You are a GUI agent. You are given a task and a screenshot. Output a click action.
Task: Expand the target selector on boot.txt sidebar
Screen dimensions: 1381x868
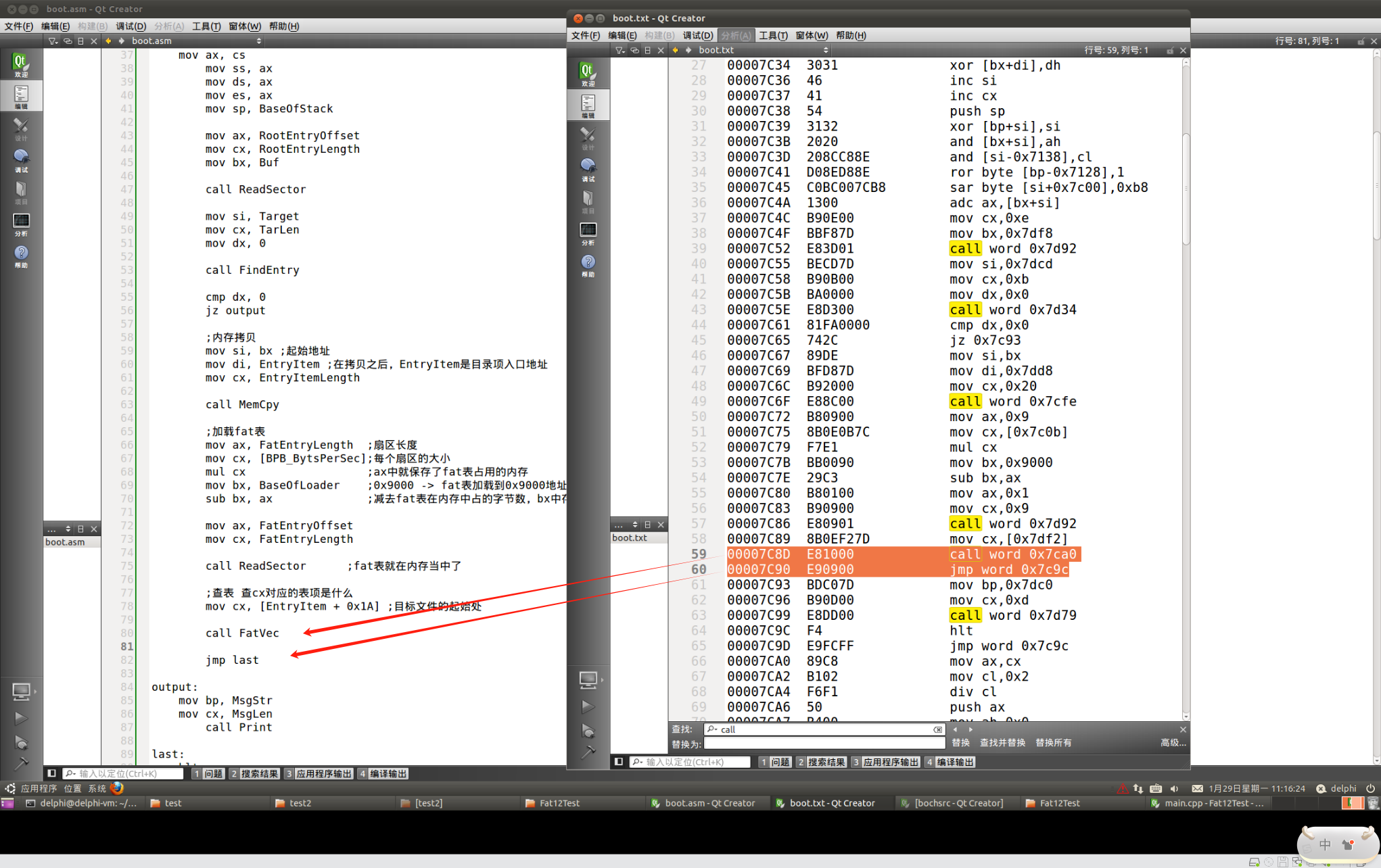[x=590, y=679]
